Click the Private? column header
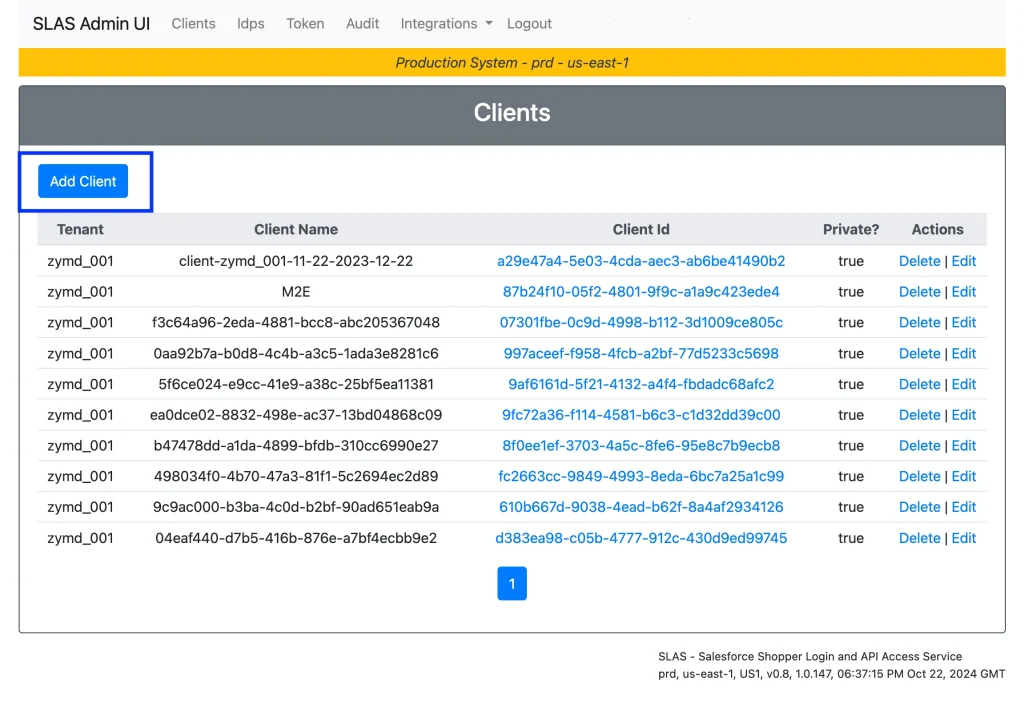Viewport: 1024px width, 704px height. pyautogui.click(x=851, y=229)
